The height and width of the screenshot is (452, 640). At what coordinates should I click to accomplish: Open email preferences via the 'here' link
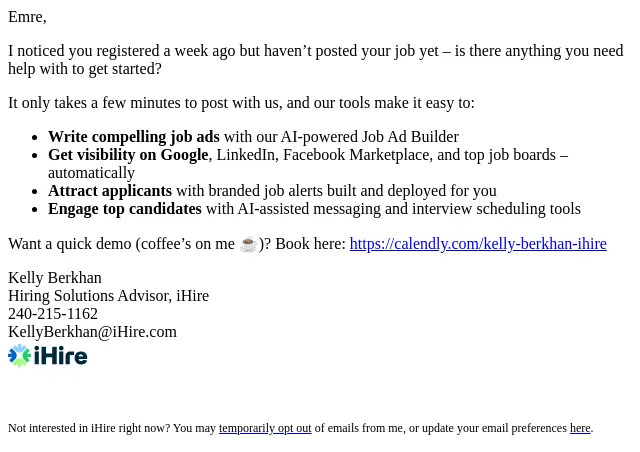point(580,428)
